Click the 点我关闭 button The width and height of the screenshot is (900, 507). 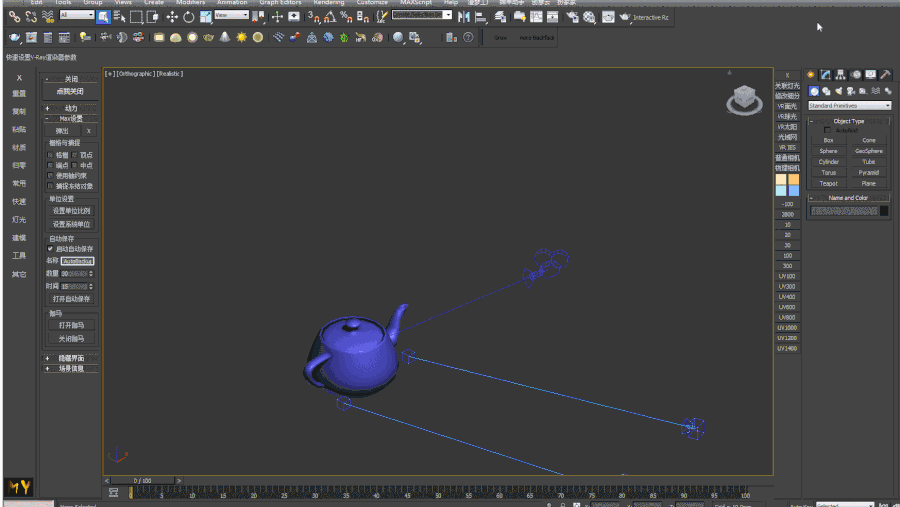click(x=70, y=91)
